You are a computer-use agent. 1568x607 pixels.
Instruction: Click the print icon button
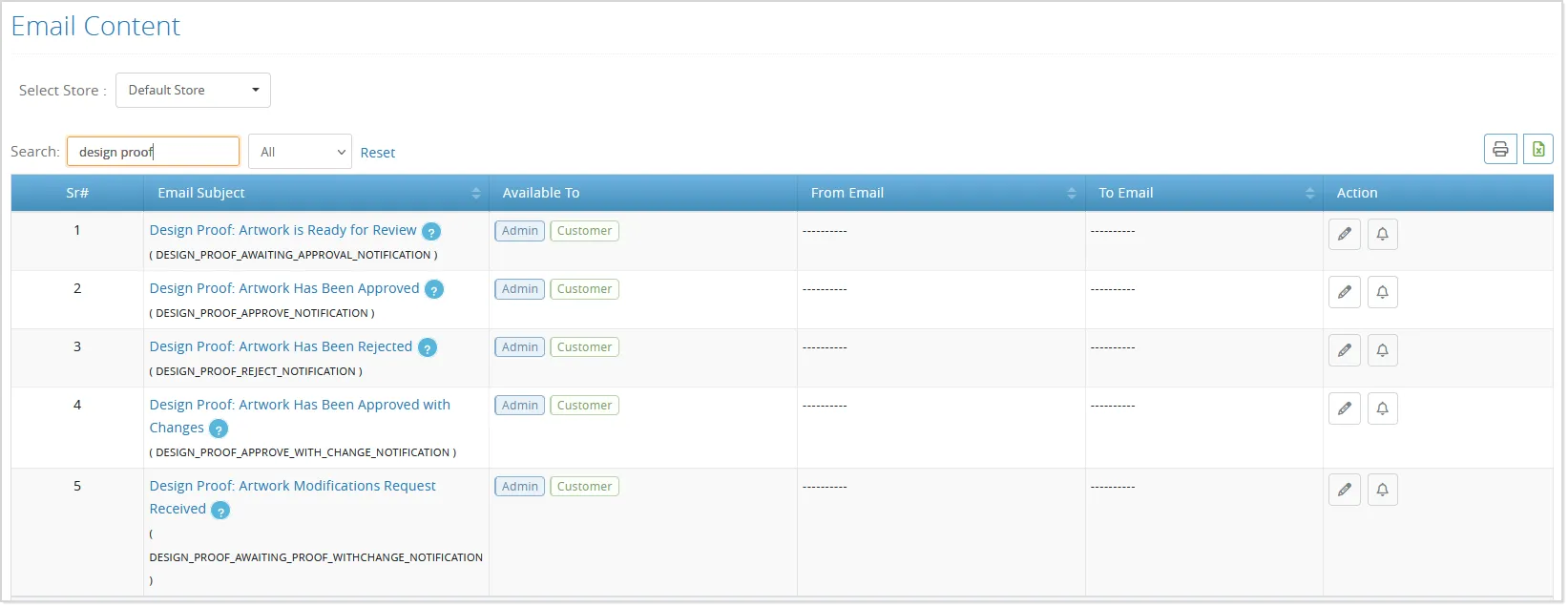(x=1500, y=149)
